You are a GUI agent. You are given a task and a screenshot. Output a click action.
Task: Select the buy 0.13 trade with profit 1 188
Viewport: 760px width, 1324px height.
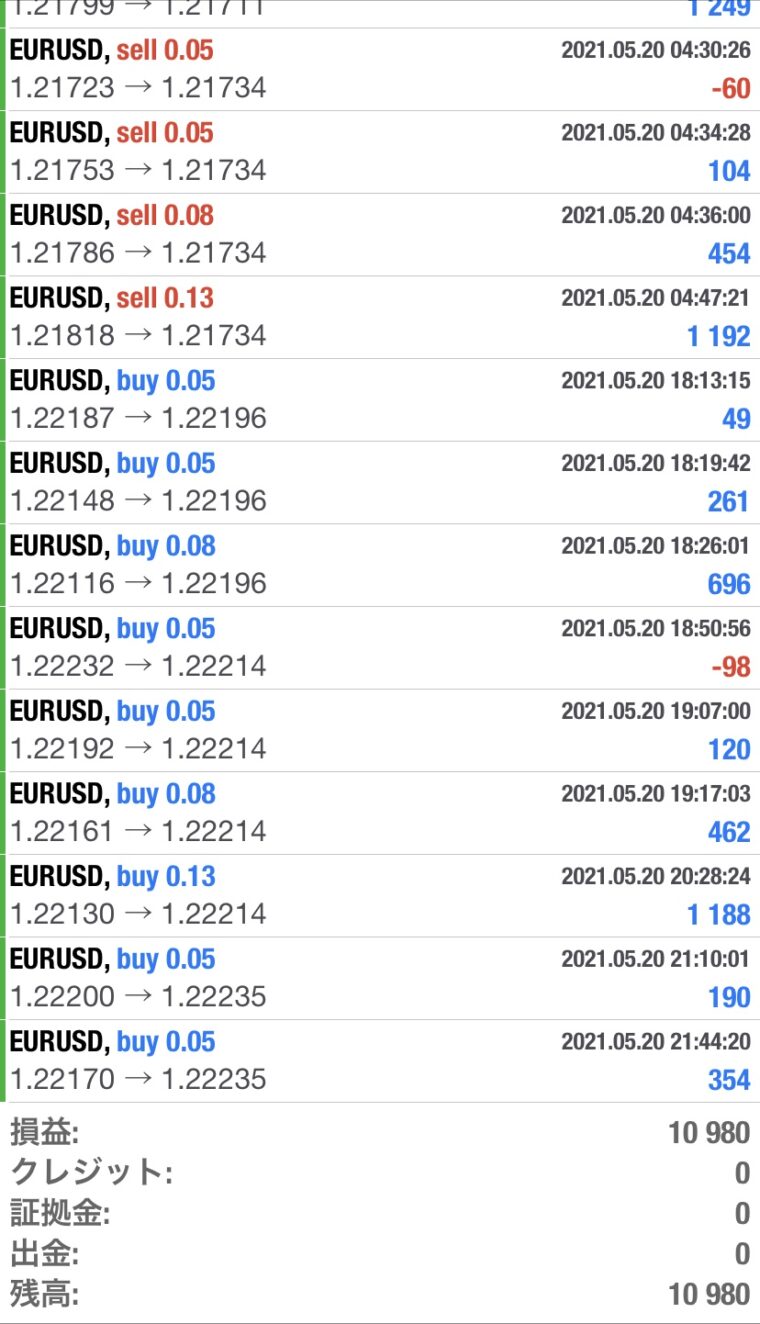(380, 896)
